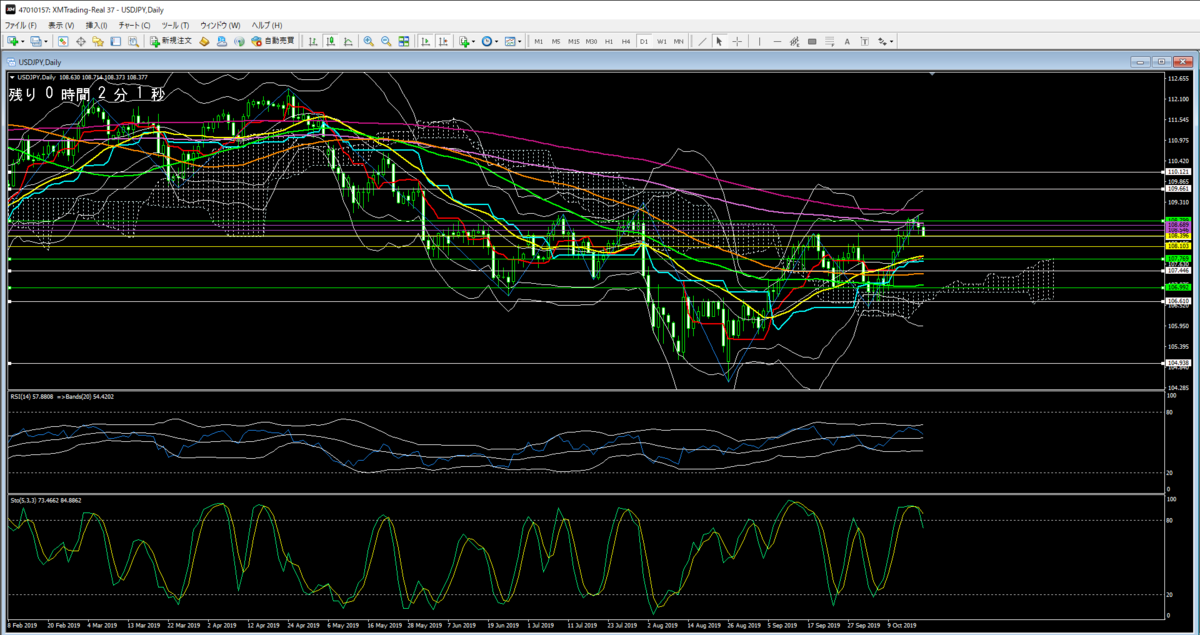The image size is (1200, 635).
Task: Click the zoom in magnifier icon
Action: (x=369, y=41)
